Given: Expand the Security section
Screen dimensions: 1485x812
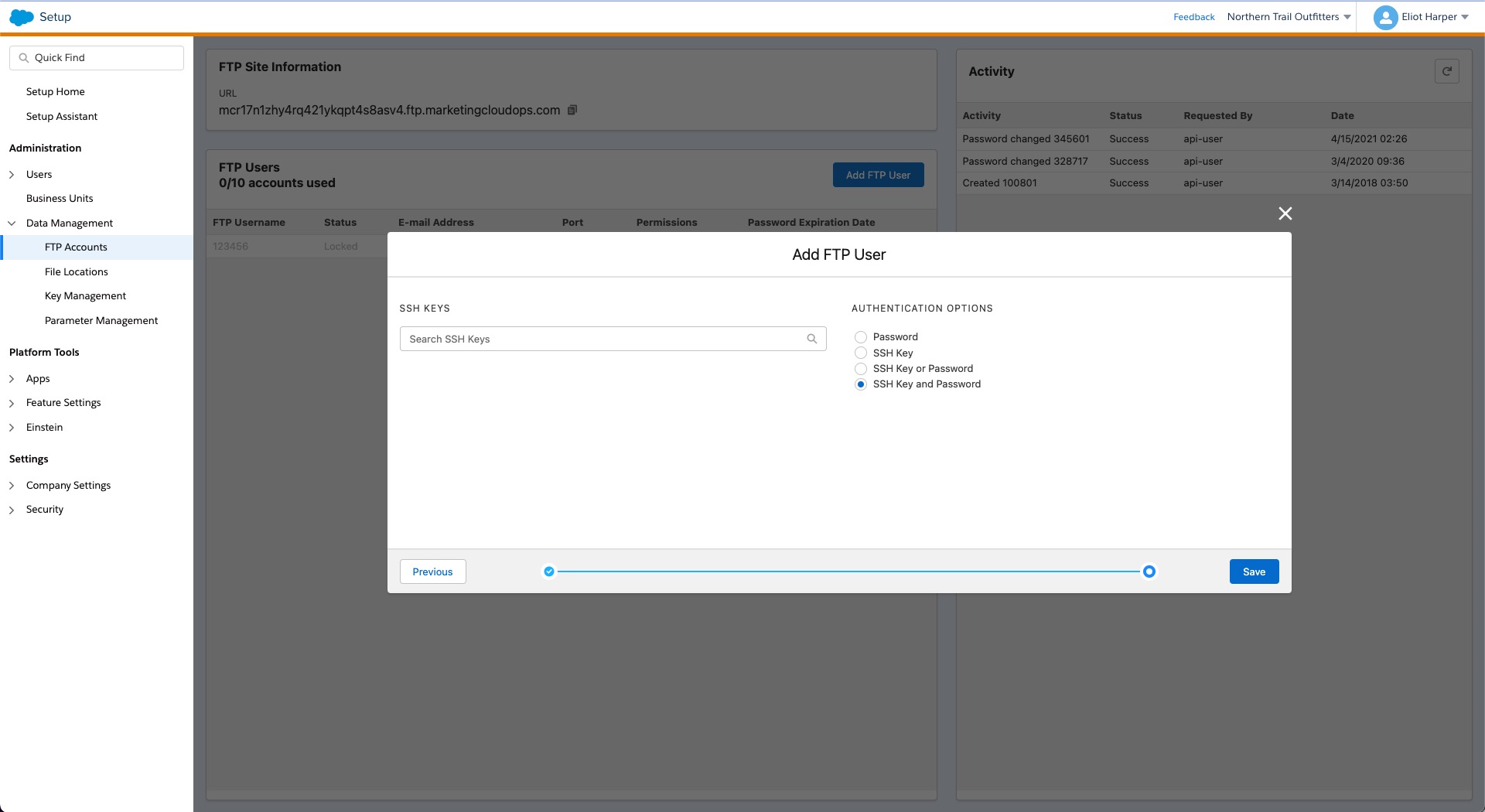Looking at the screenshot, I should click(12, 510).
